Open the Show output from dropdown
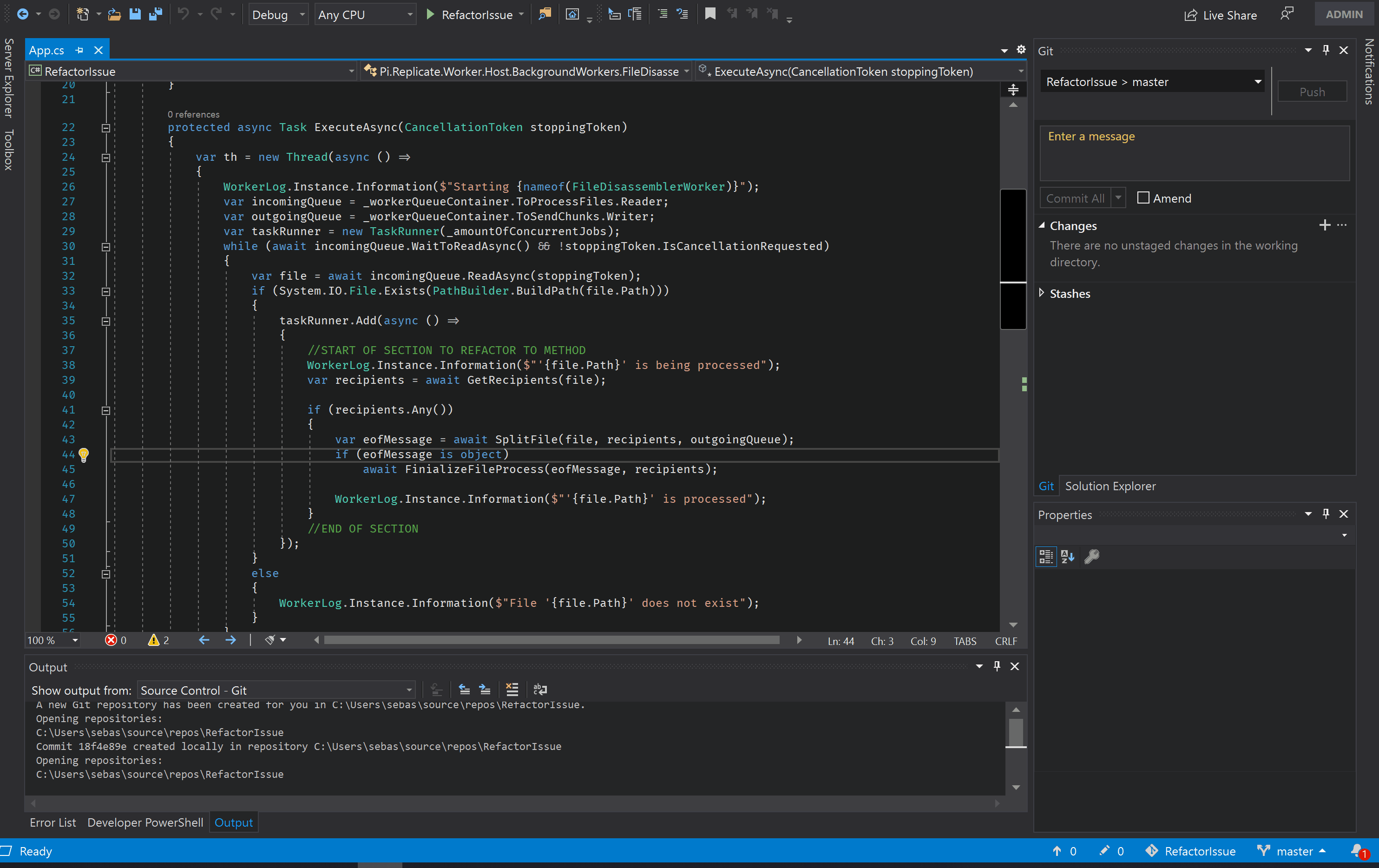1379x868 pixels. (x=276, y=690)
